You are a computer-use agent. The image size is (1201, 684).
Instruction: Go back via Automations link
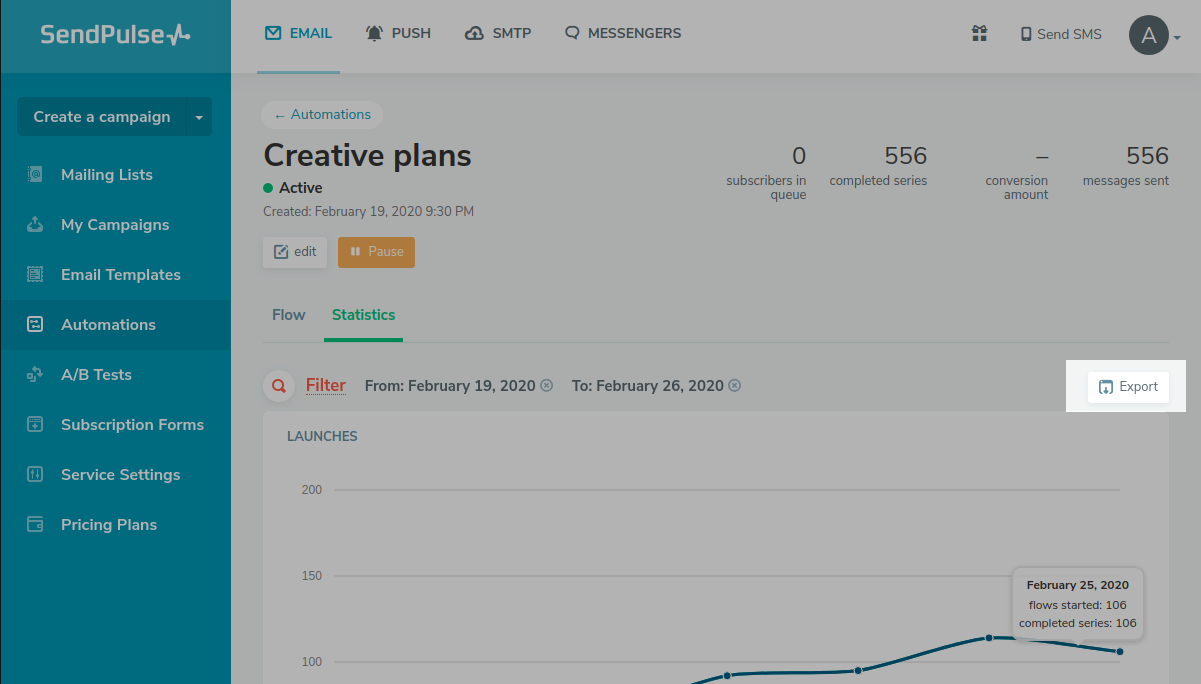pos(322,115)
